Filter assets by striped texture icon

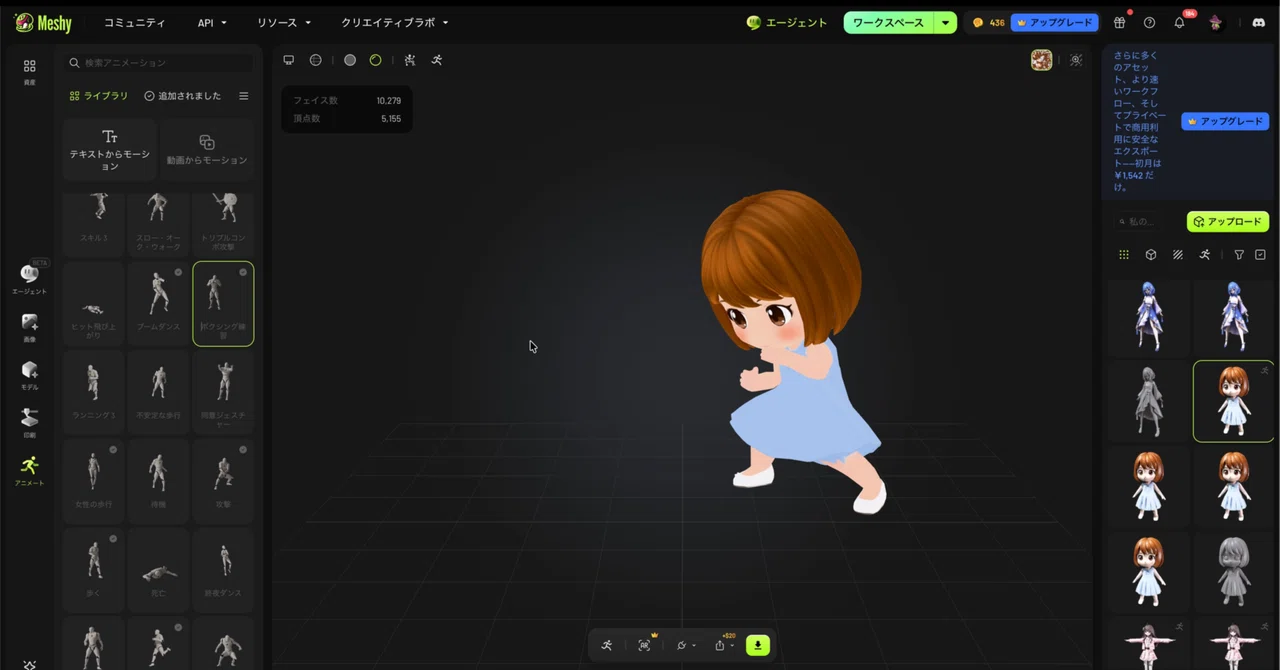pyautogui.click(x=1178, y=255)
